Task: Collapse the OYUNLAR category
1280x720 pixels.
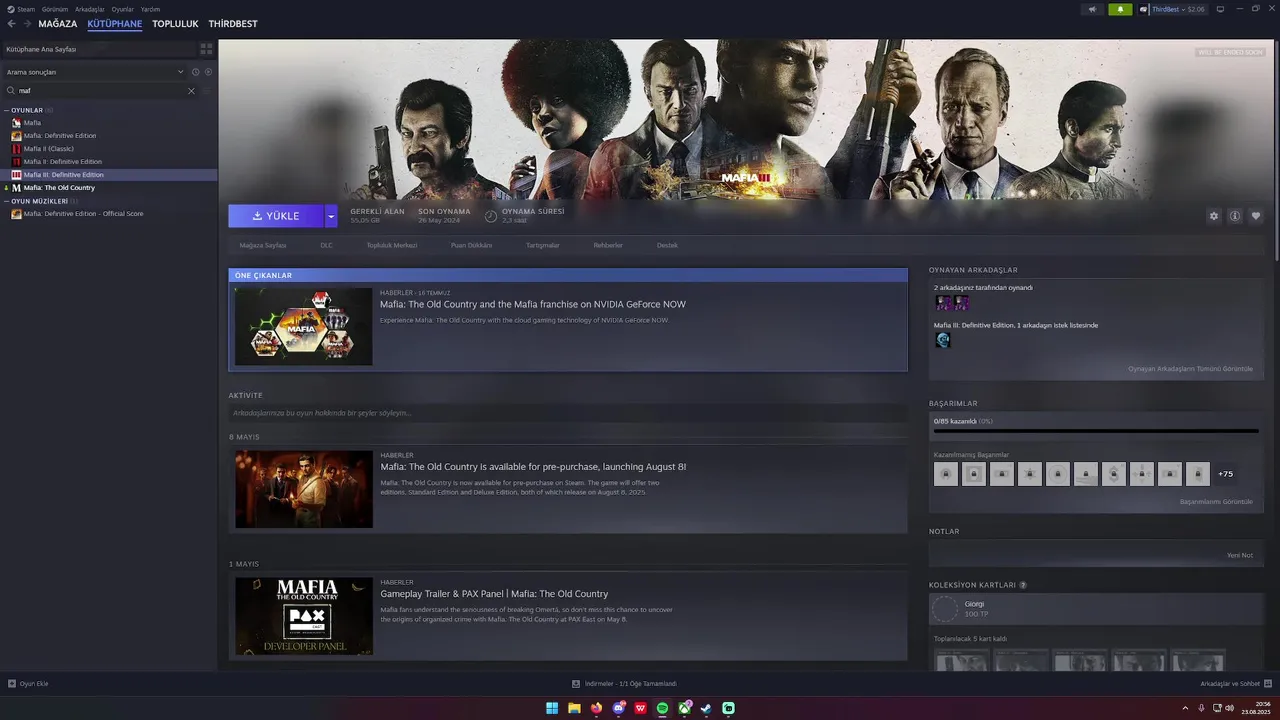Action: [x=7, y=110]
